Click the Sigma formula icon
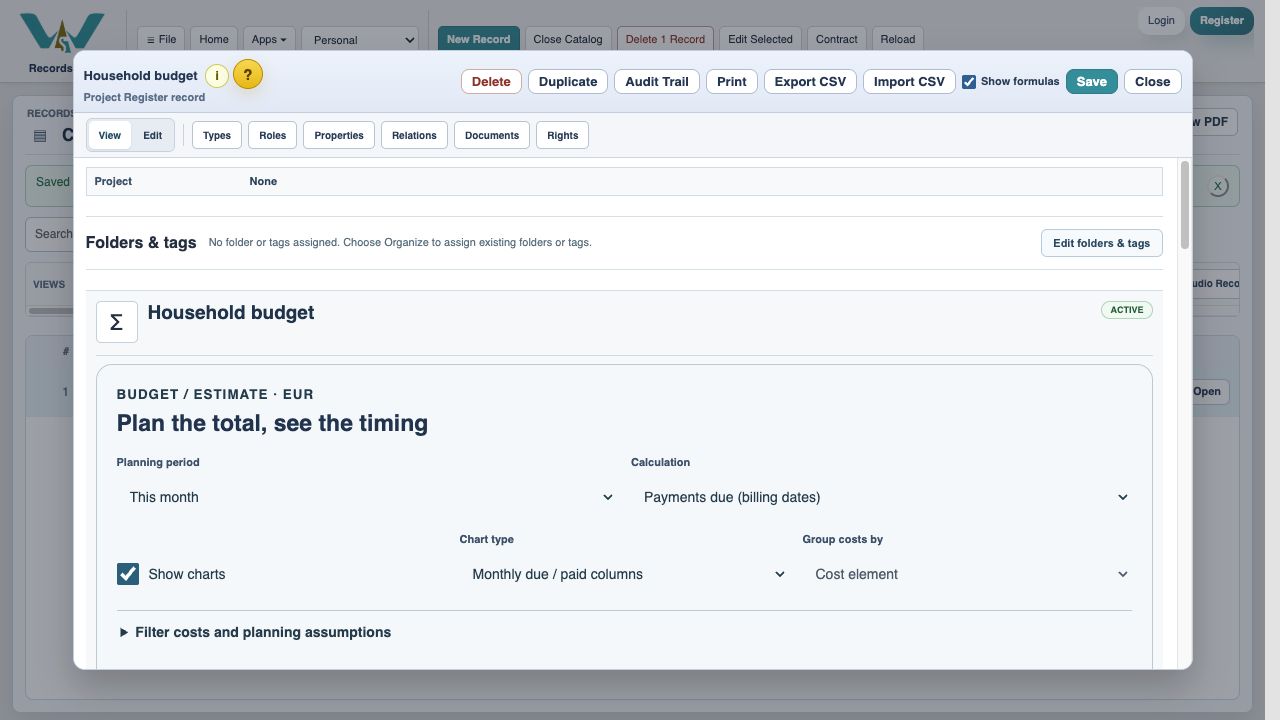The image size is (1280, 720). coord(117,322)
